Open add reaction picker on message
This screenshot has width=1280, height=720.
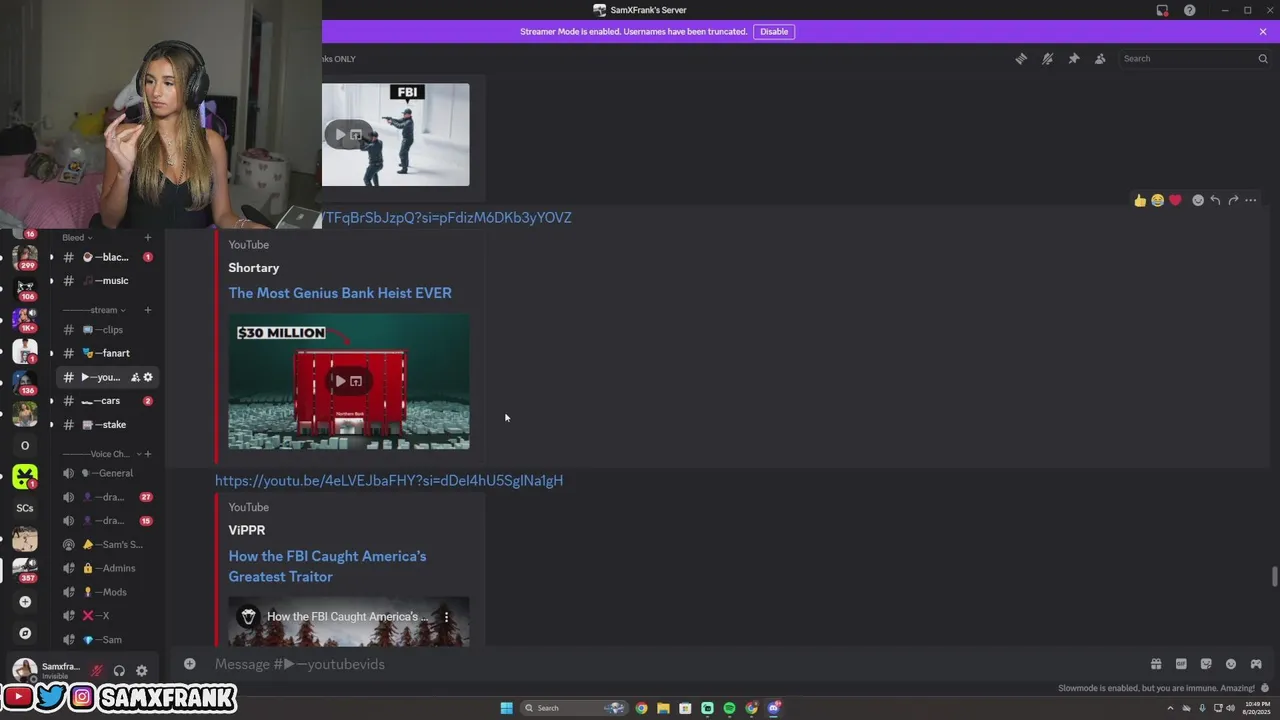[1198, 200]
